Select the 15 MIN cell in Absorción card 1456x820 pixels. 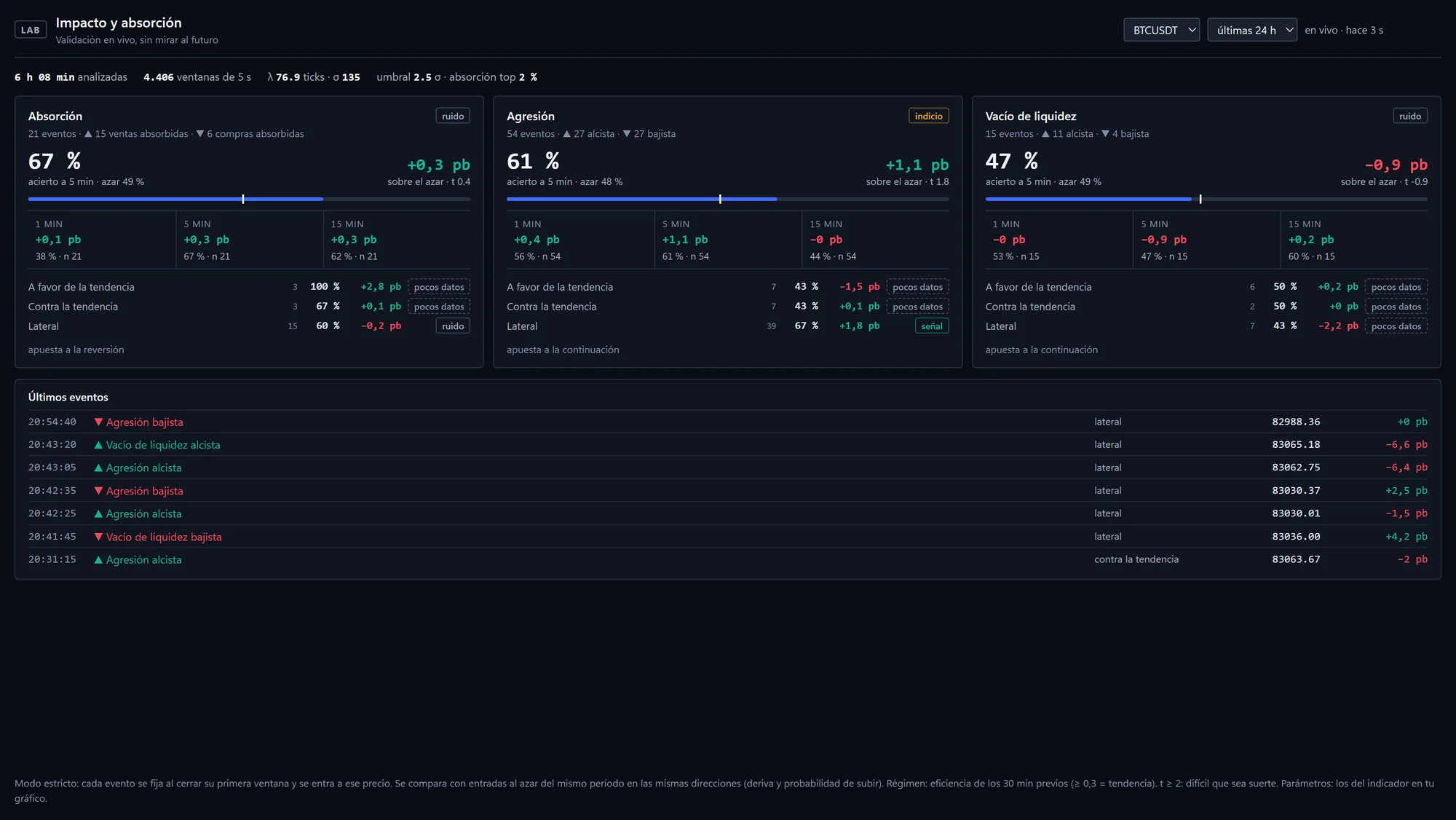[397, 240]
